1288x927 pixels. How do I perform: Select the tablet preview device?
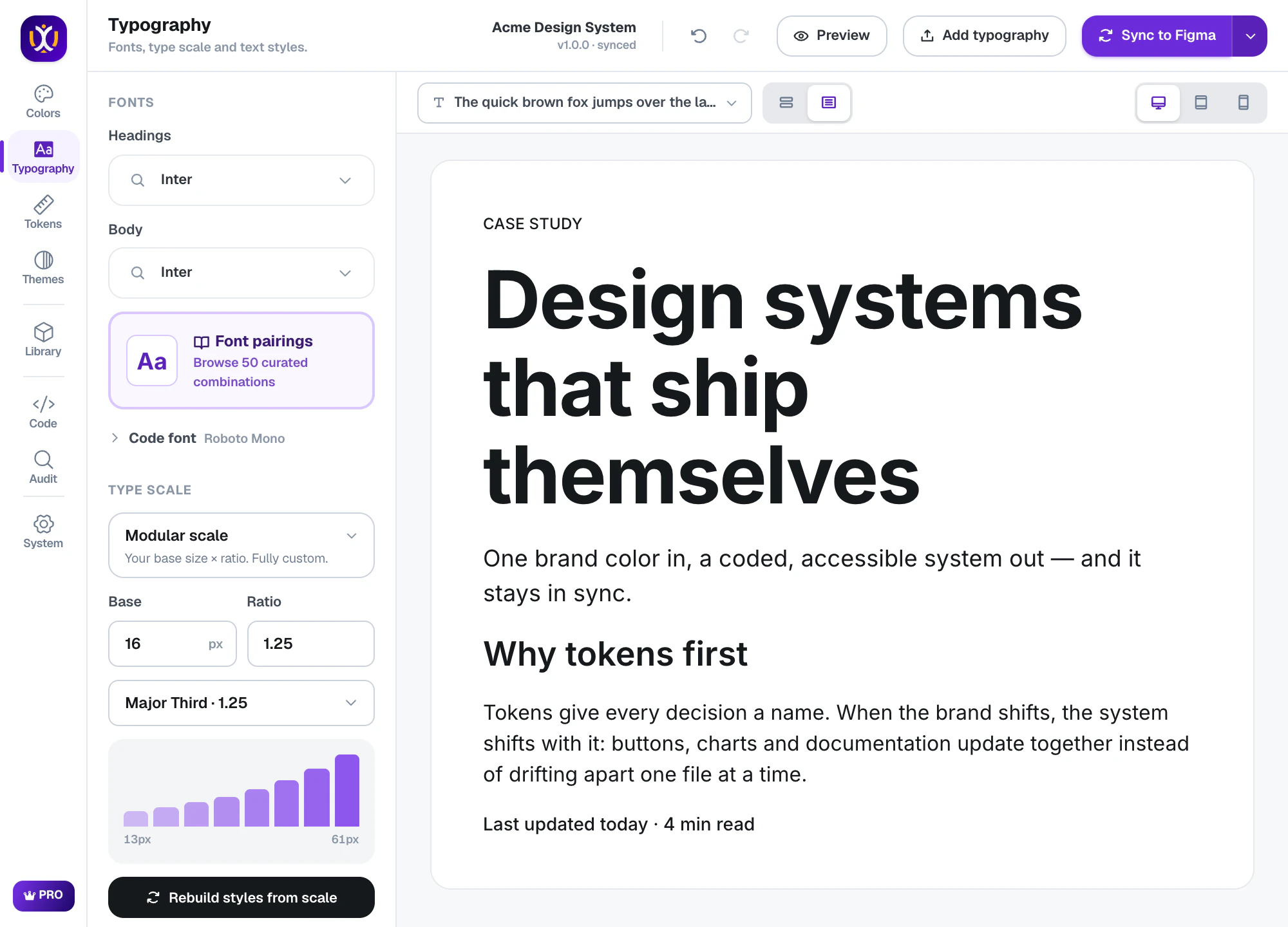(1201, 103)
